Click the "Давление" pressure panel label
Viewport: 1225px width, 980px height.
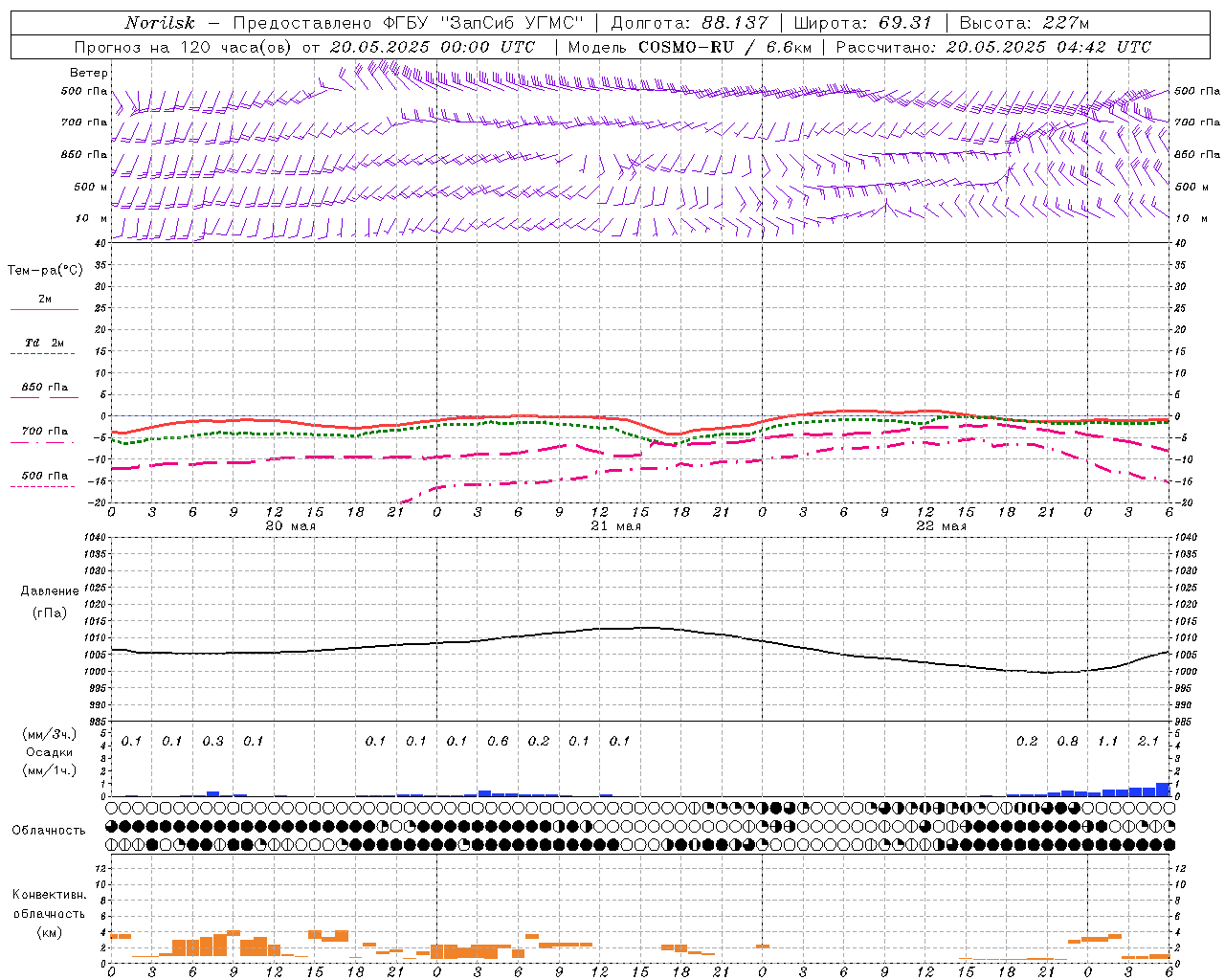click(x=50, y=591)
